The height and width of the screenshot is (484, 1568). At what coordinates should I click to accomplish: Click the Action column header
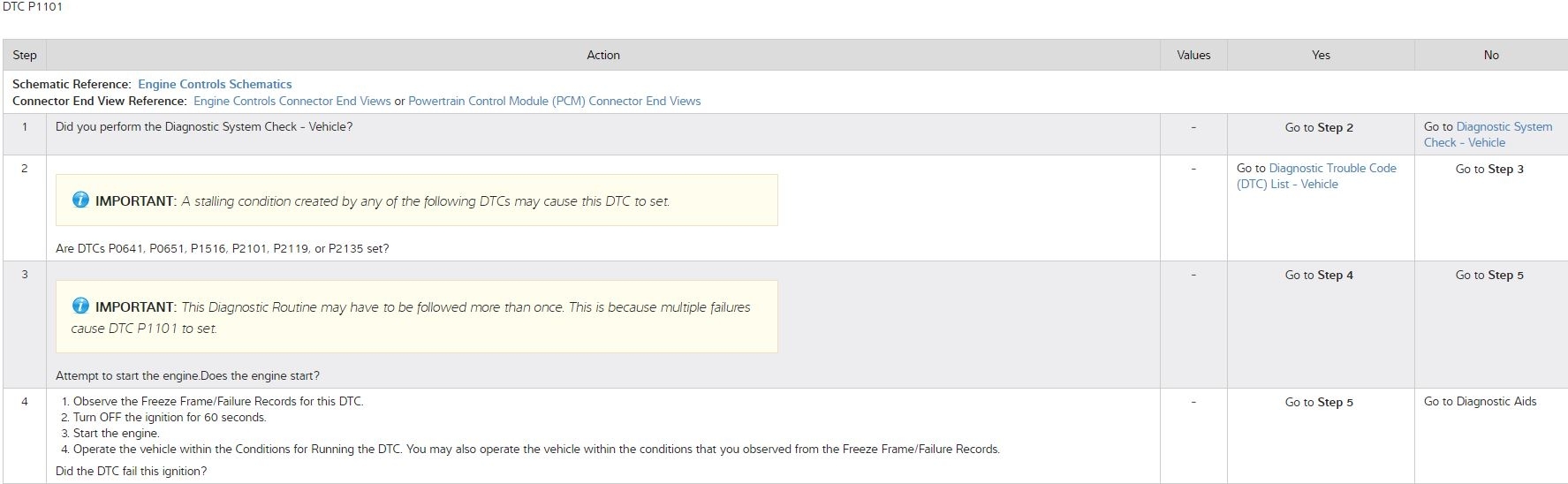[x=602, y=55]
